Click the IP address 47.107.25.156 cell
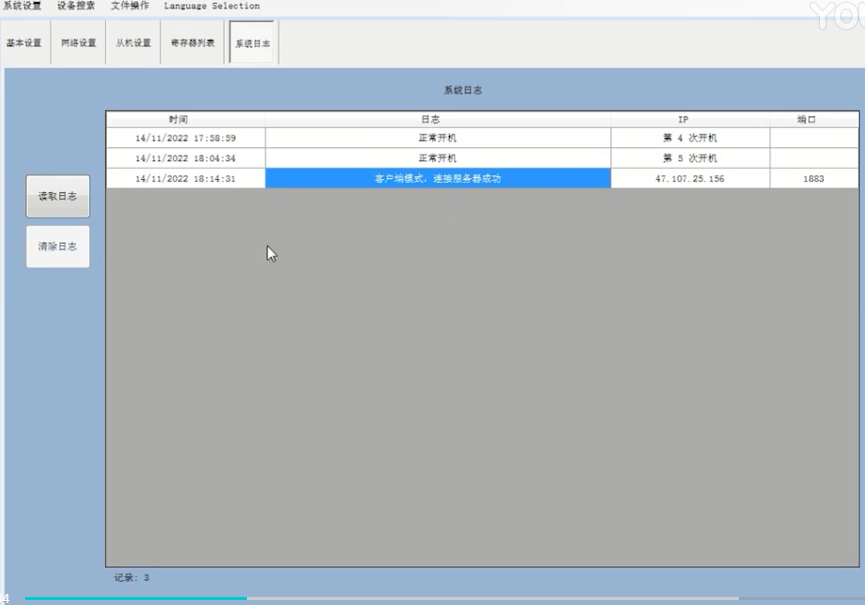865x605 pixels. click(x=689, y=178)
